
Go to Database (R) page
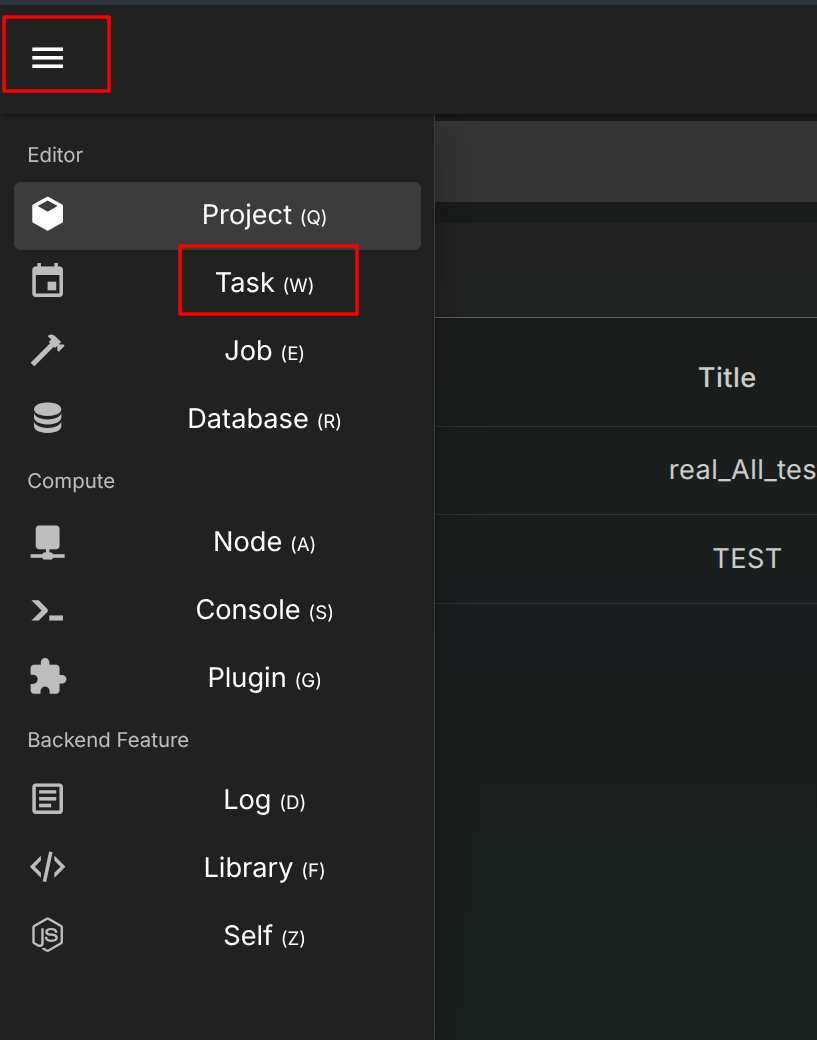264,419
